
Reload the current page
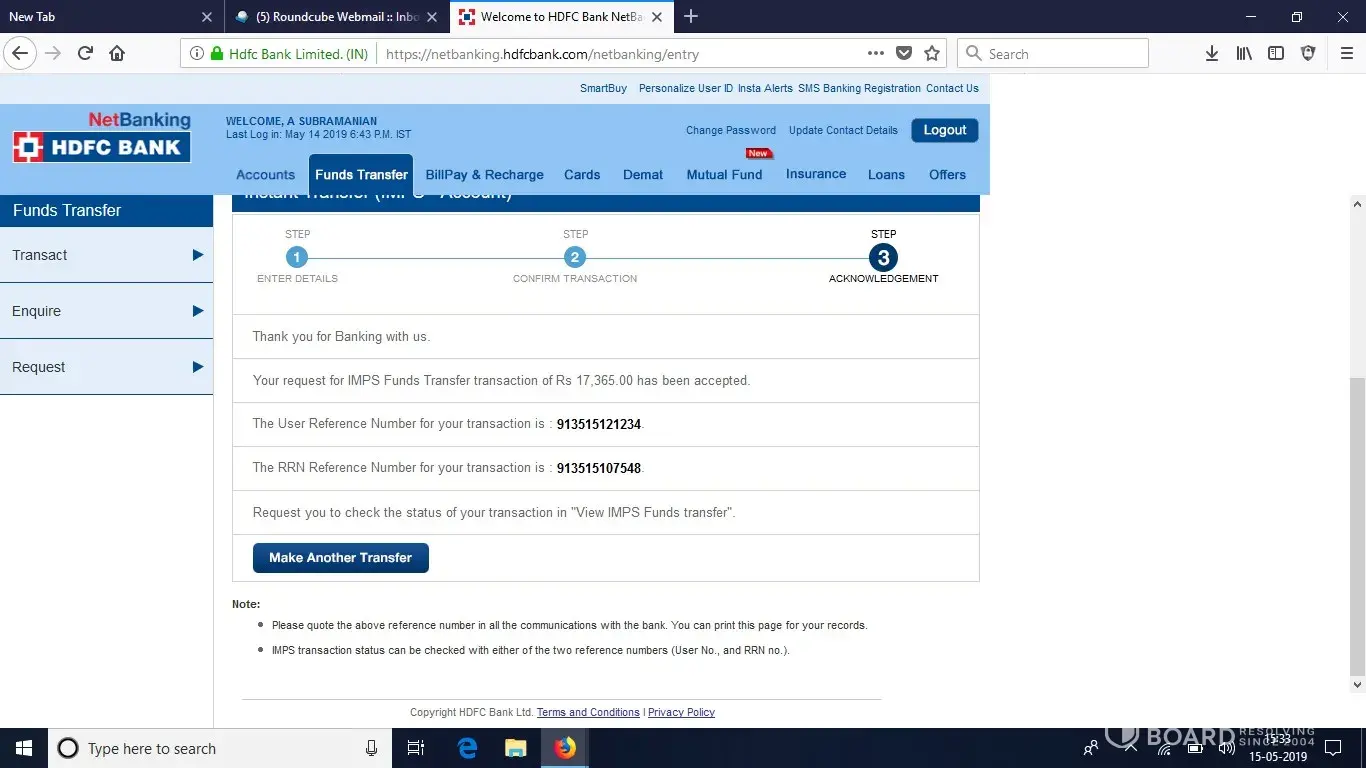pyautogui.click(x=85, y=54)
